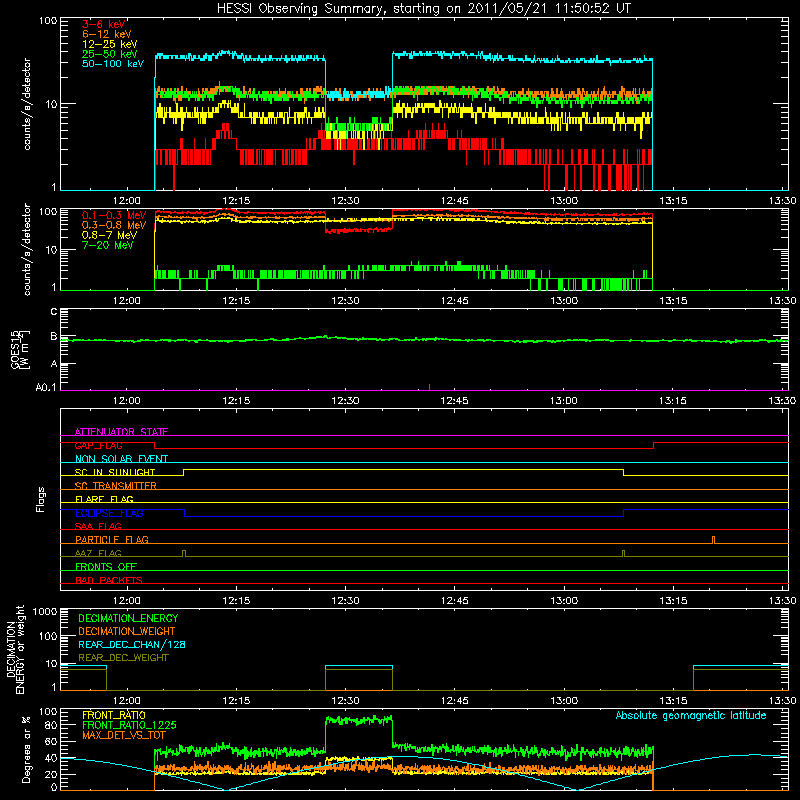The width and height of the screenshot is (800, 800).
Task: Click the "Degrees or %" axis label
Action: tap(26, 749)
